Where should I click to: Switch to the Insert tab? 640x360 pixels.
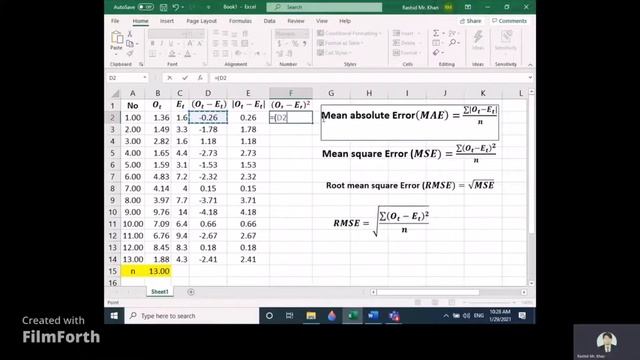pyautogui.click(x=167, y=21)
